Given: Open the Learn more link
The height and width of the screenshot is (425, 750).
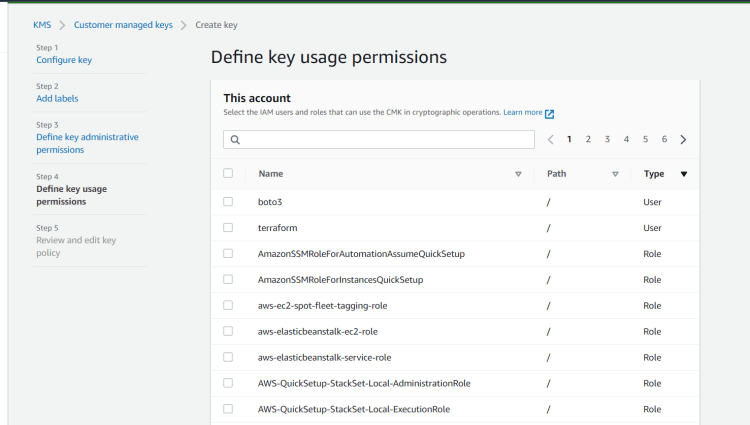Looking at the screenshot, I should tap(523, 112).
